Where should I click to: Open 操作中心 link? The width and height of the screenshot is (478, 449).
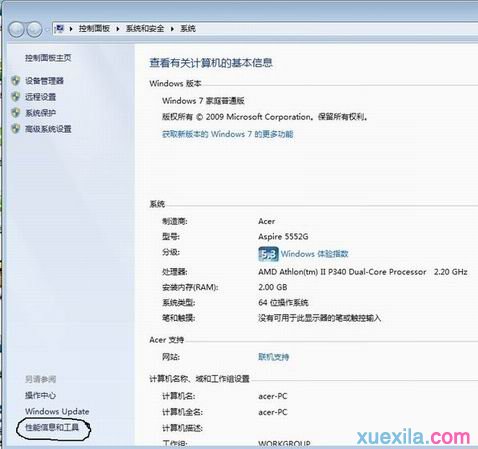pos(41,396)
